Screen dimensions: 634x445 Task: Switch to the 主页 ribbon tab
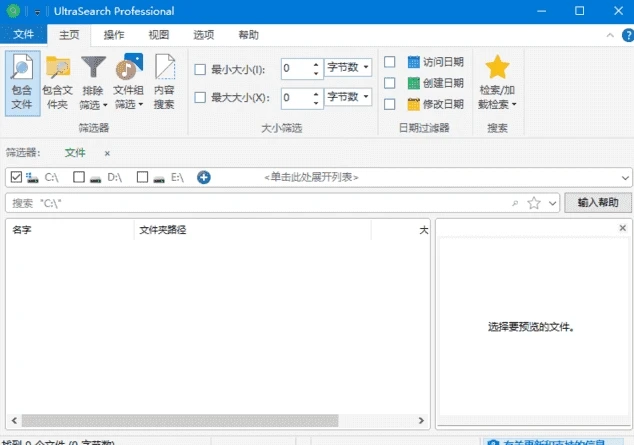[x=69, y=35]
